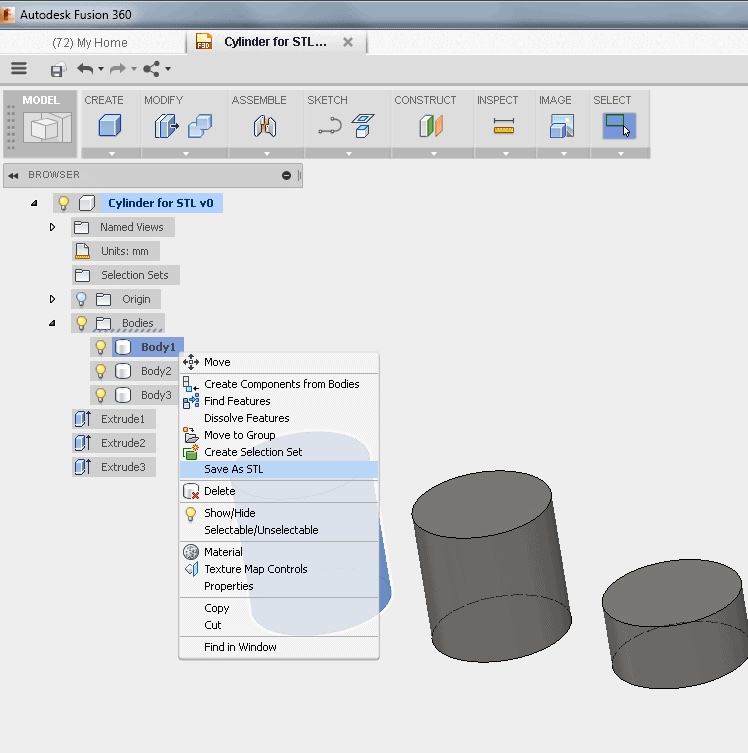Select the Press Pull tool in MODIFY
The height and width of the screenshot is (753, 748).
pyautogui.click(x=166, y=126)
